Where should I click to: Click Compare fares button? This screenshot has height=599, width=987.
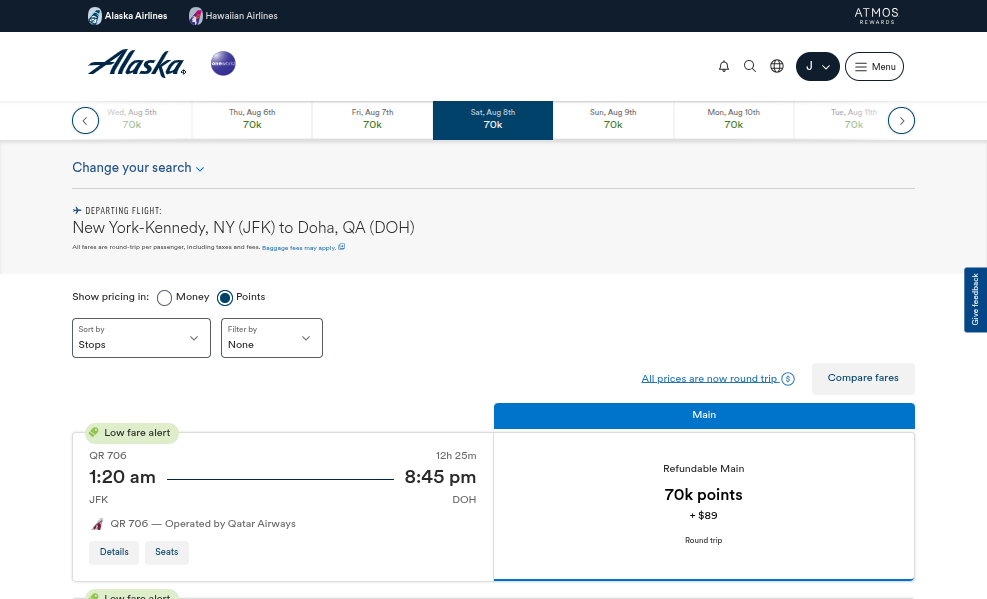coord(863,379)
